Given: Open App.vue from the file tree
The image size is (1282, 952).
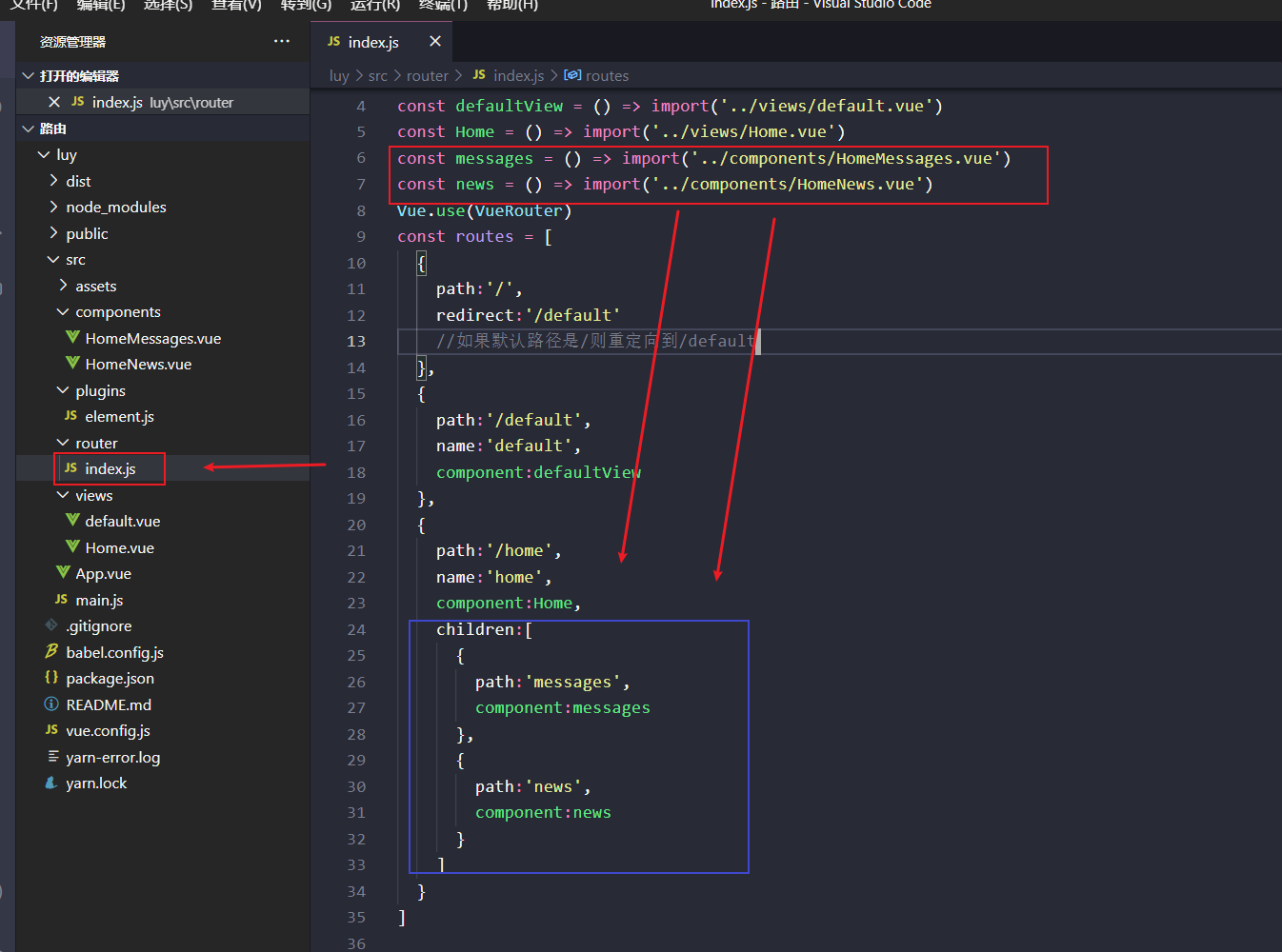Looking at the screenshot, I should [x=104, y=573].
